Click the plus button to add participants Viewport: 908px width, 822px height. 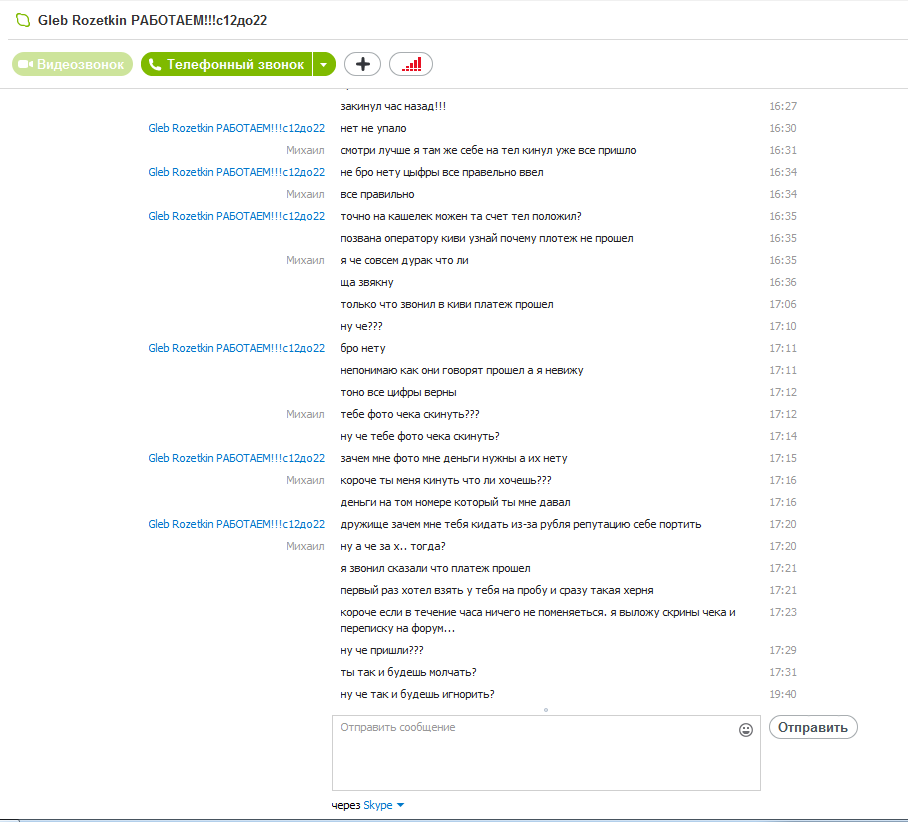pos(363,64)
